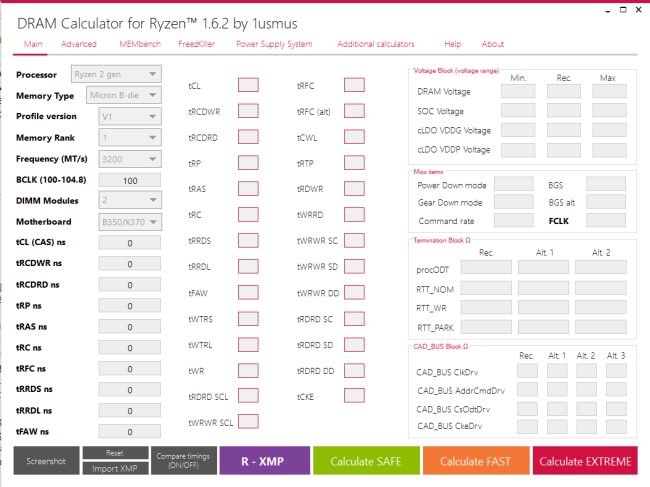Click the BGS value field

pos(606,184)
